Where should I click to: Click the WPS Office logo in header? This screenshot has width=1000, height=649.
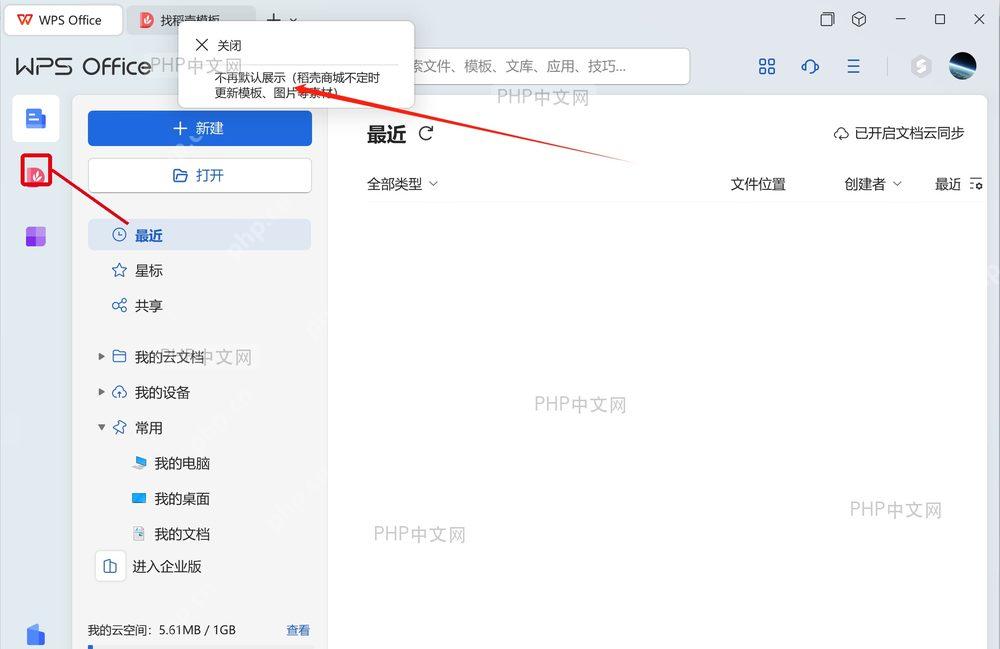click(84, 66)
